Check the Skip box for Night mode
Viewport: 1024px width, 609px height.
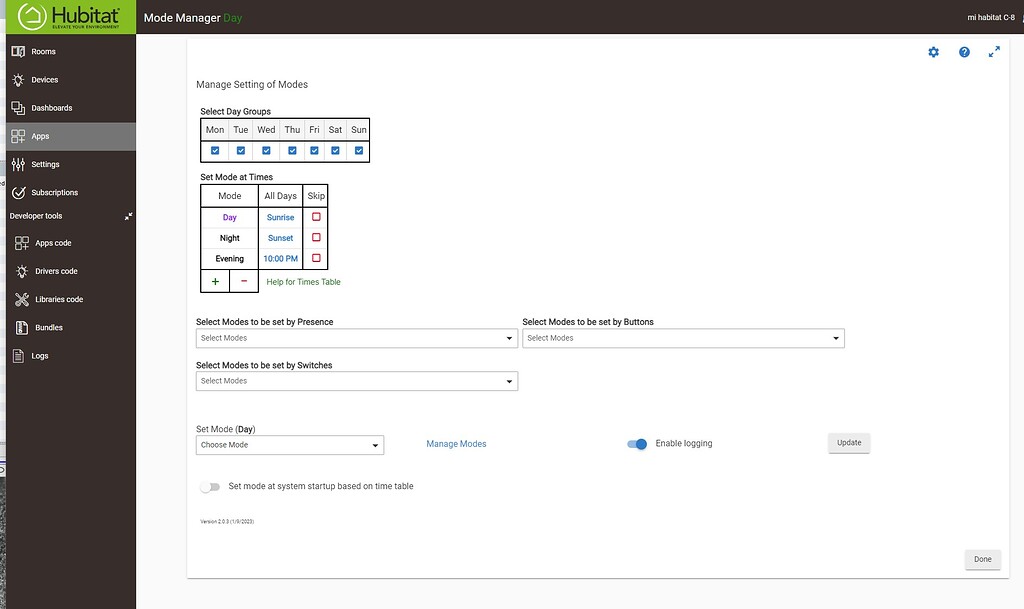click(315, 237)
